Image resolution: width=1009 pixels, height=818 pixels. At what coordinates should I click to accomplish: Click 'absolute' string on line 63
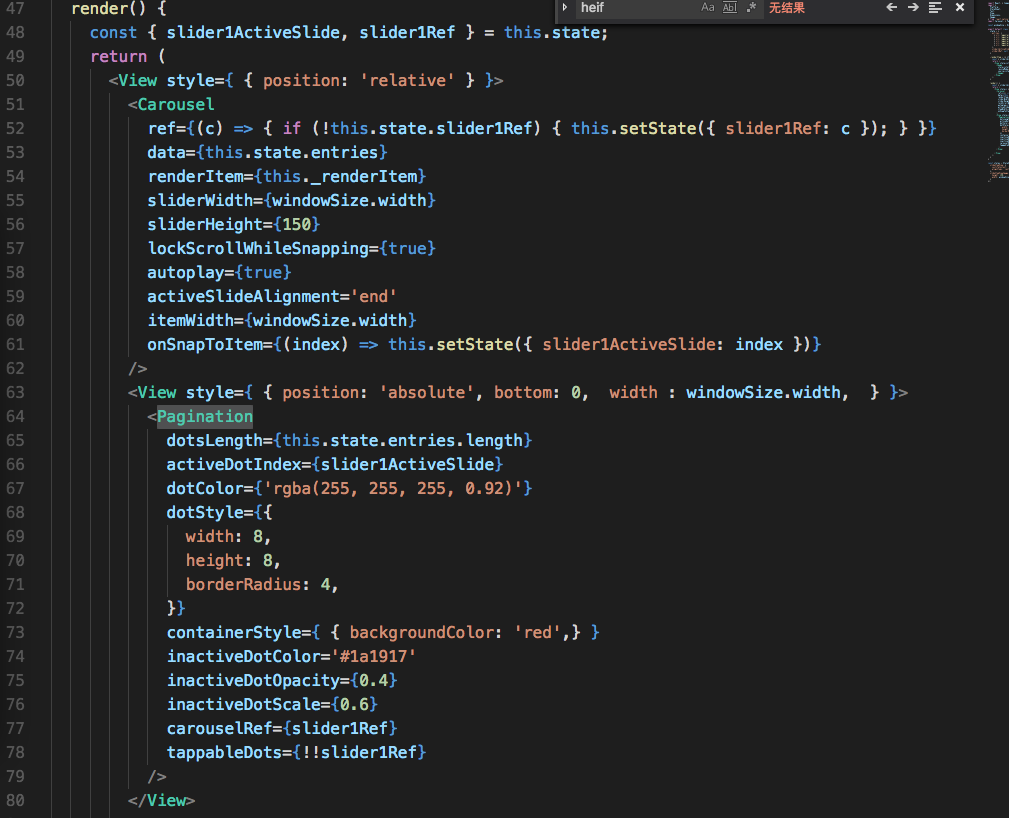coord(426,393)
